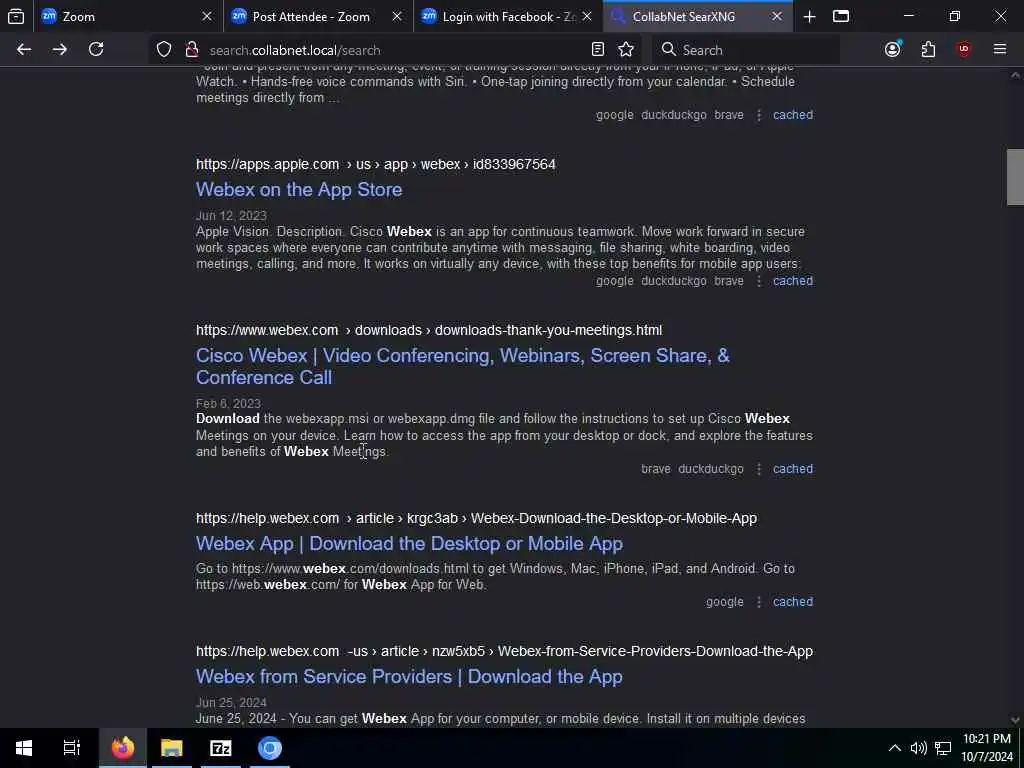Close the Zoom tab
Viewport: 1024px width, 768px height.
207,17
